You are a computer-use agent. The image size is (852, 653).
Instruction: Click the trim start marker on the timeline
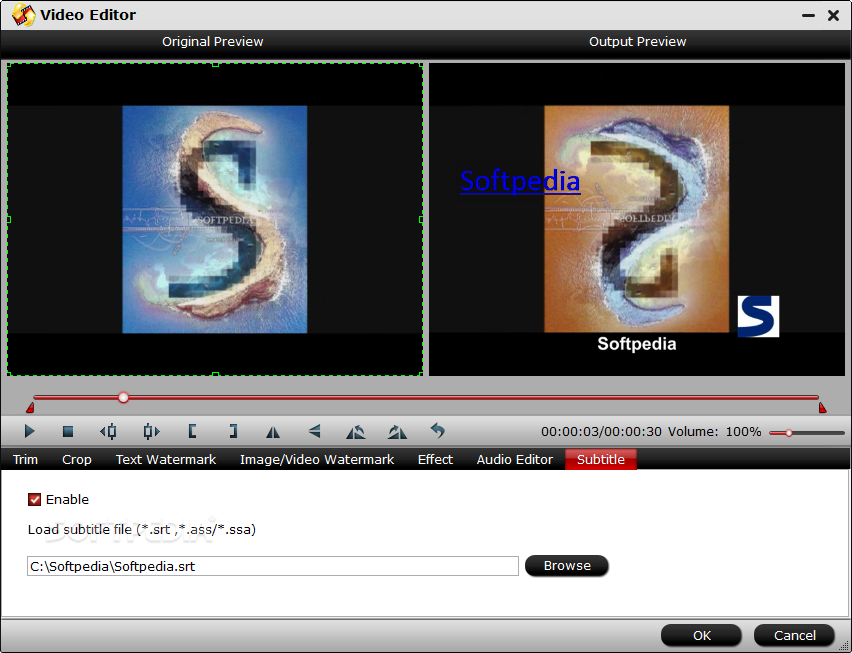tap(30, 407)
